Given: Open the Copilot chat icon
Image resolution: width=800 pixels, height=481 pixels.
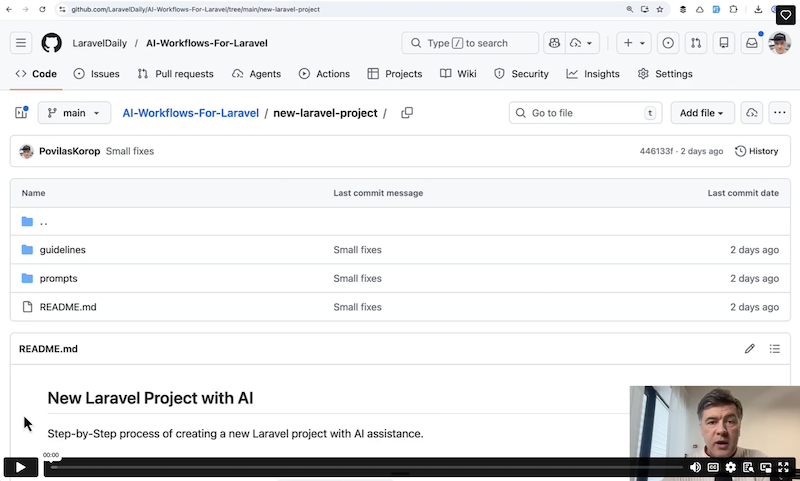Looking at the screenshot, I should point(554,43).
